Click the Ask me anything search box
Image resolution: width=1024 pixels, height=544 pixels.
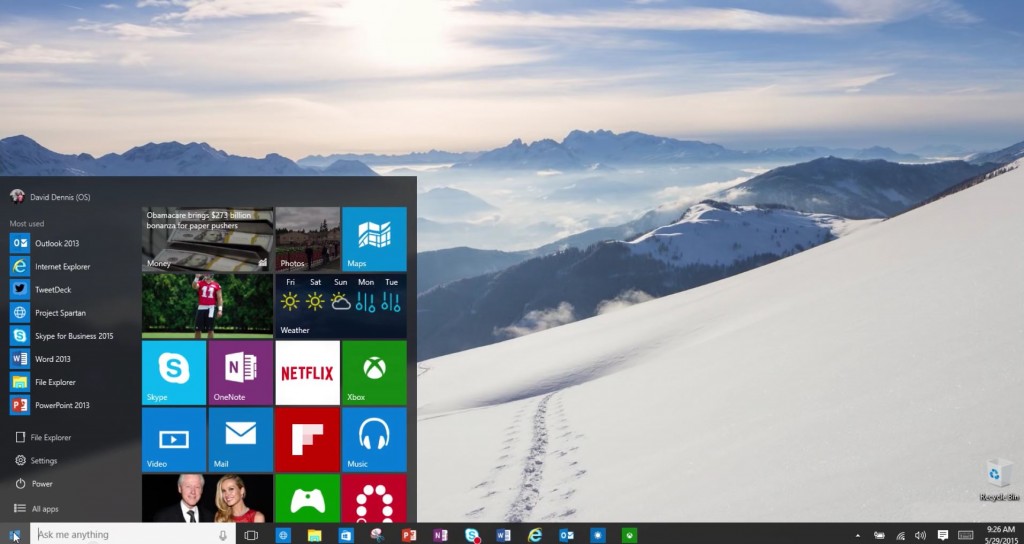click(133, 535)
